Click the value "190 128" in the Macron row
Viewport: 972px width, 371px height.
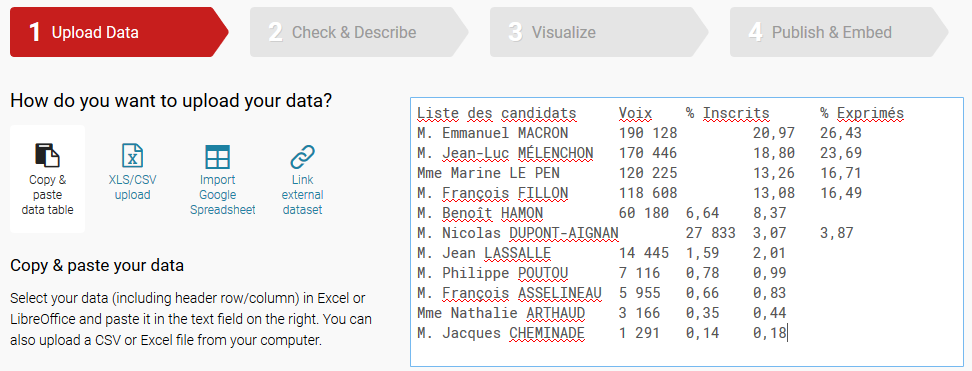(648, 133)
